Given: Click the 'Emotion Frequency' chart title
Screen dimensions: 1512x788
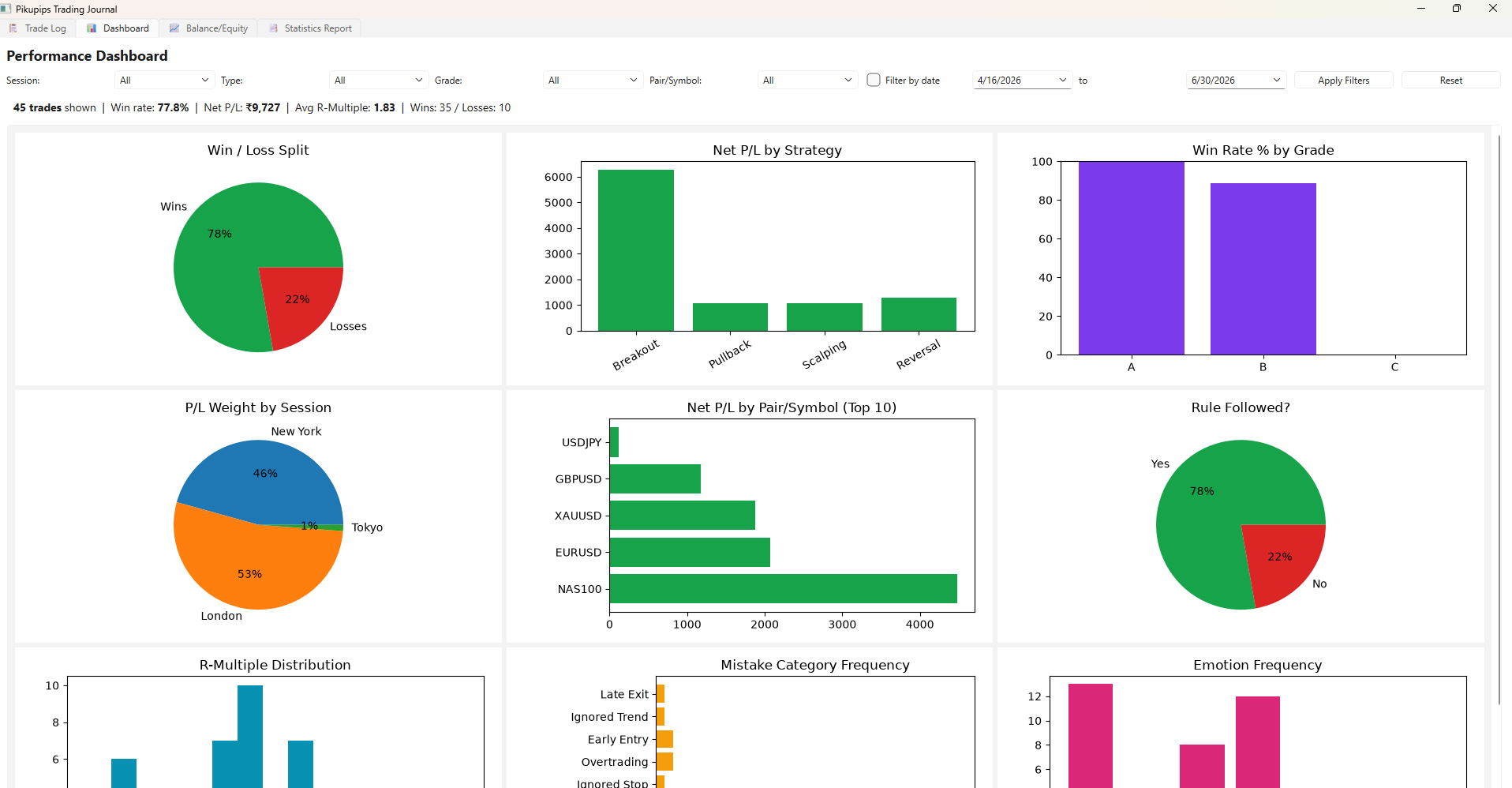Looking at the screenshot, I should (1257, 665).
